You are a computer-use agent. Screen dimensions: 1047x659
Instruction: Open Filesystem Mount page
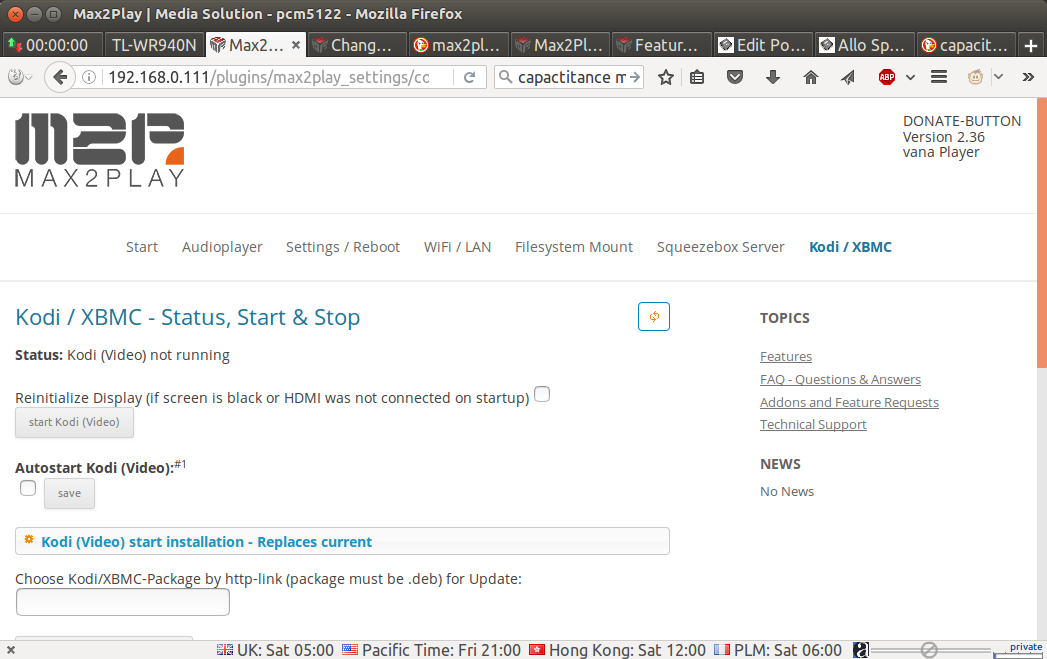pos(574,247)
